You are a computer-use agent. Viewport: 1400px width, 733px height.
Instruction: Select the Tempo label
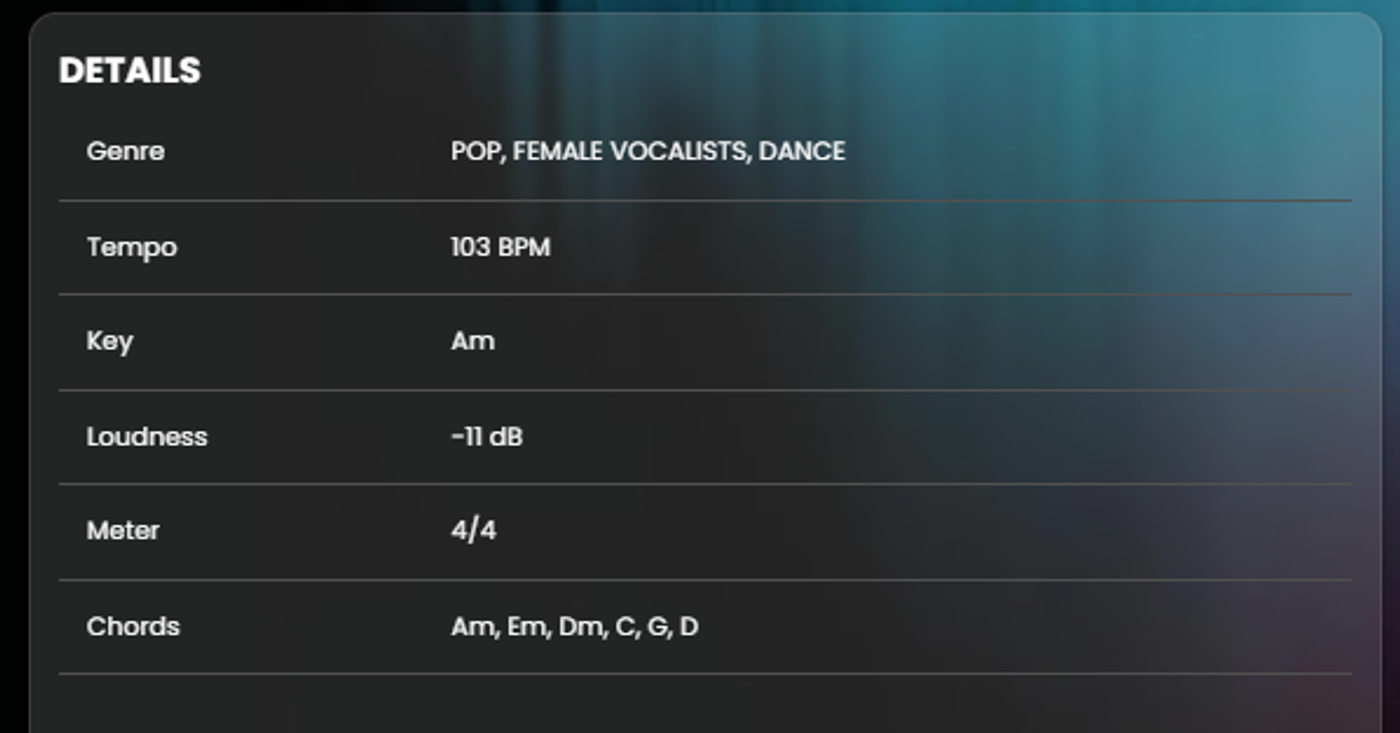tap(132, 247)
